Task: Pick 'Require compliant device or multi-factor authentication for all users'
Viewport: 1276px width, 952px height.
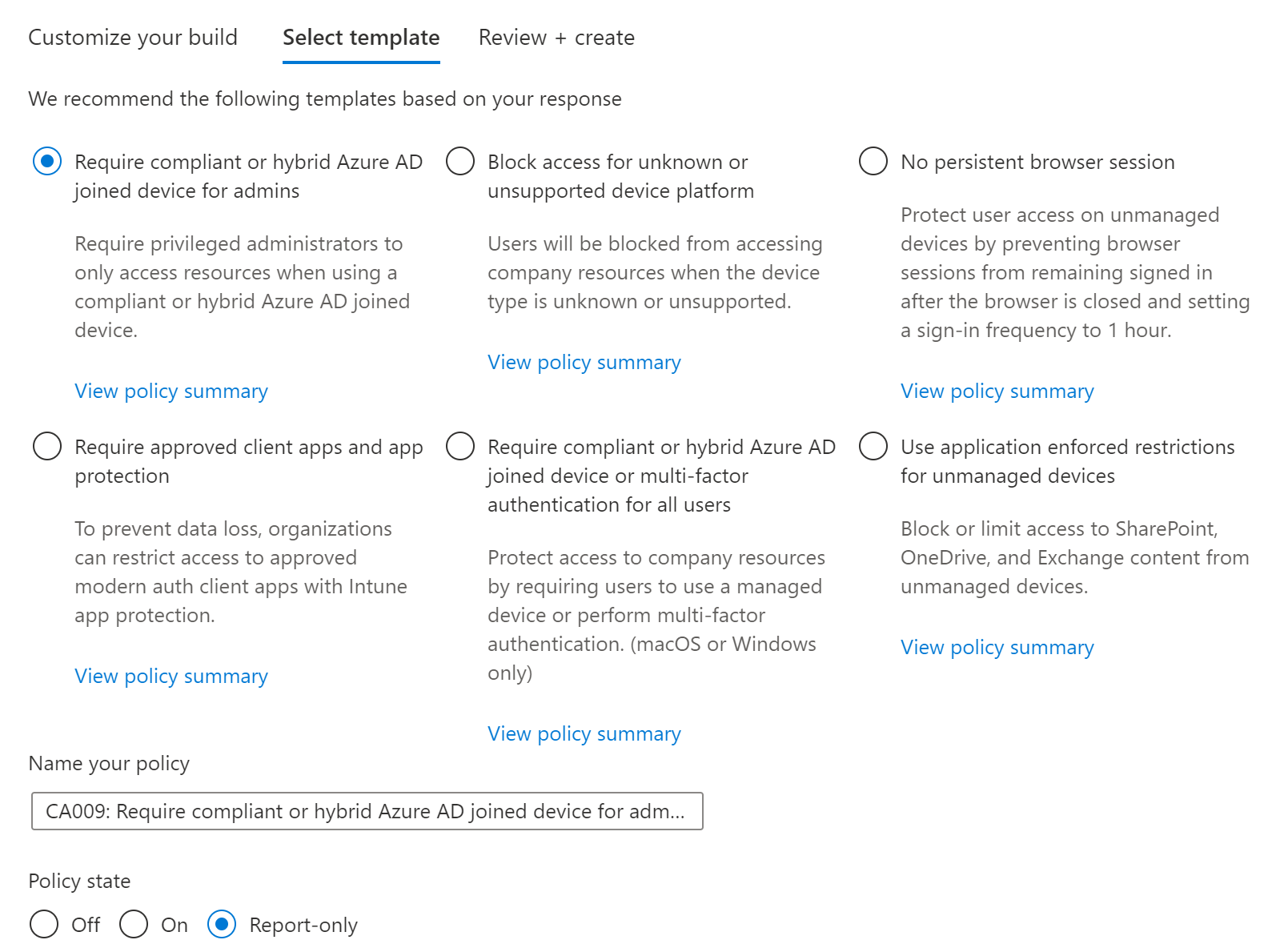Action: tap(460, 446)
